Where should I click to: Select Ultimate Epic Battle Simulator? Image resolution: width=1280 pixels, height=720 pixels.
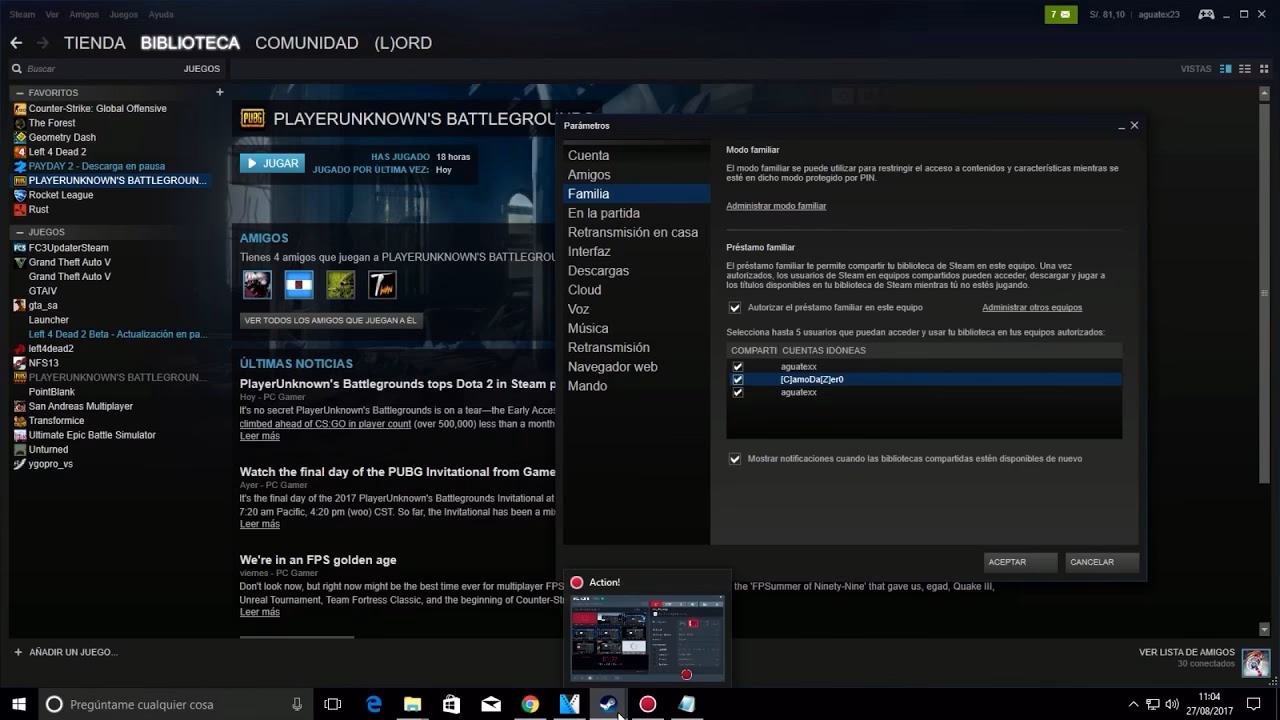(x=92, y=435)
